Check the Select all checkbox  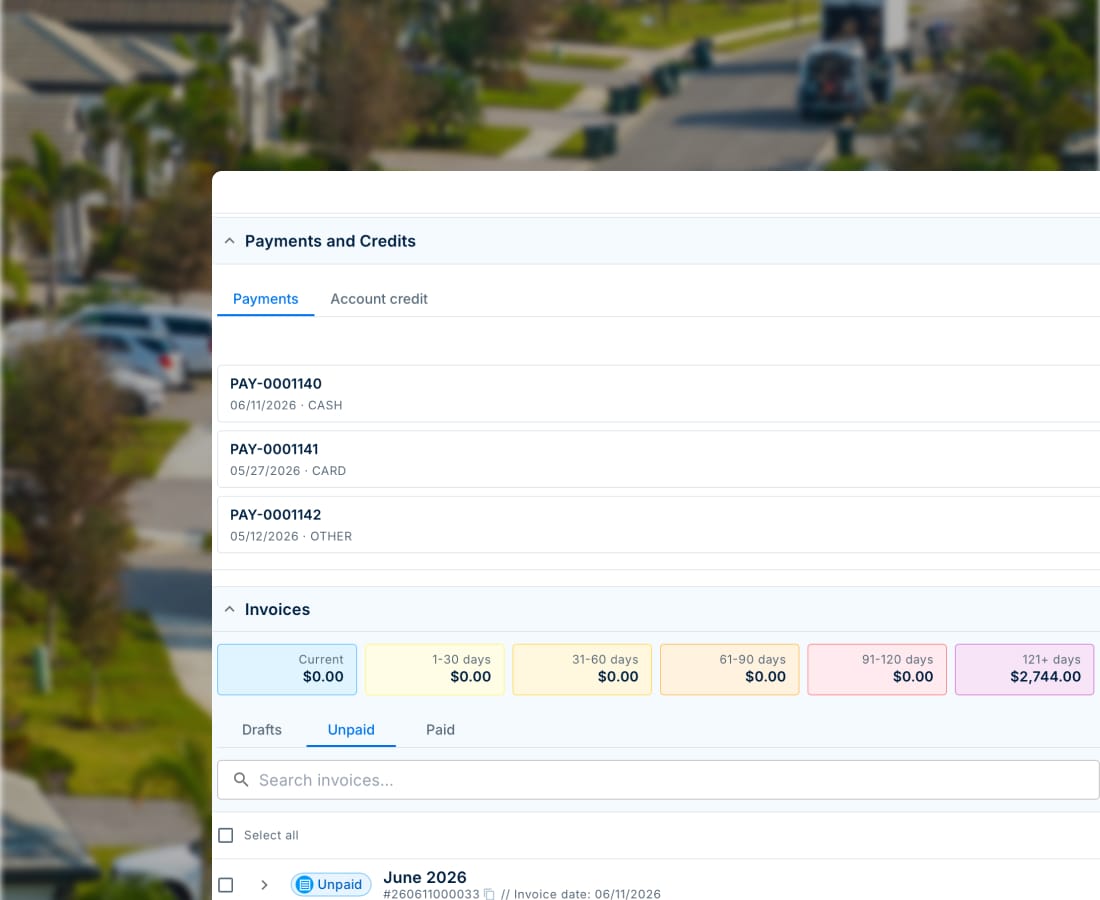pyautogui.click(x=226, y=835)
